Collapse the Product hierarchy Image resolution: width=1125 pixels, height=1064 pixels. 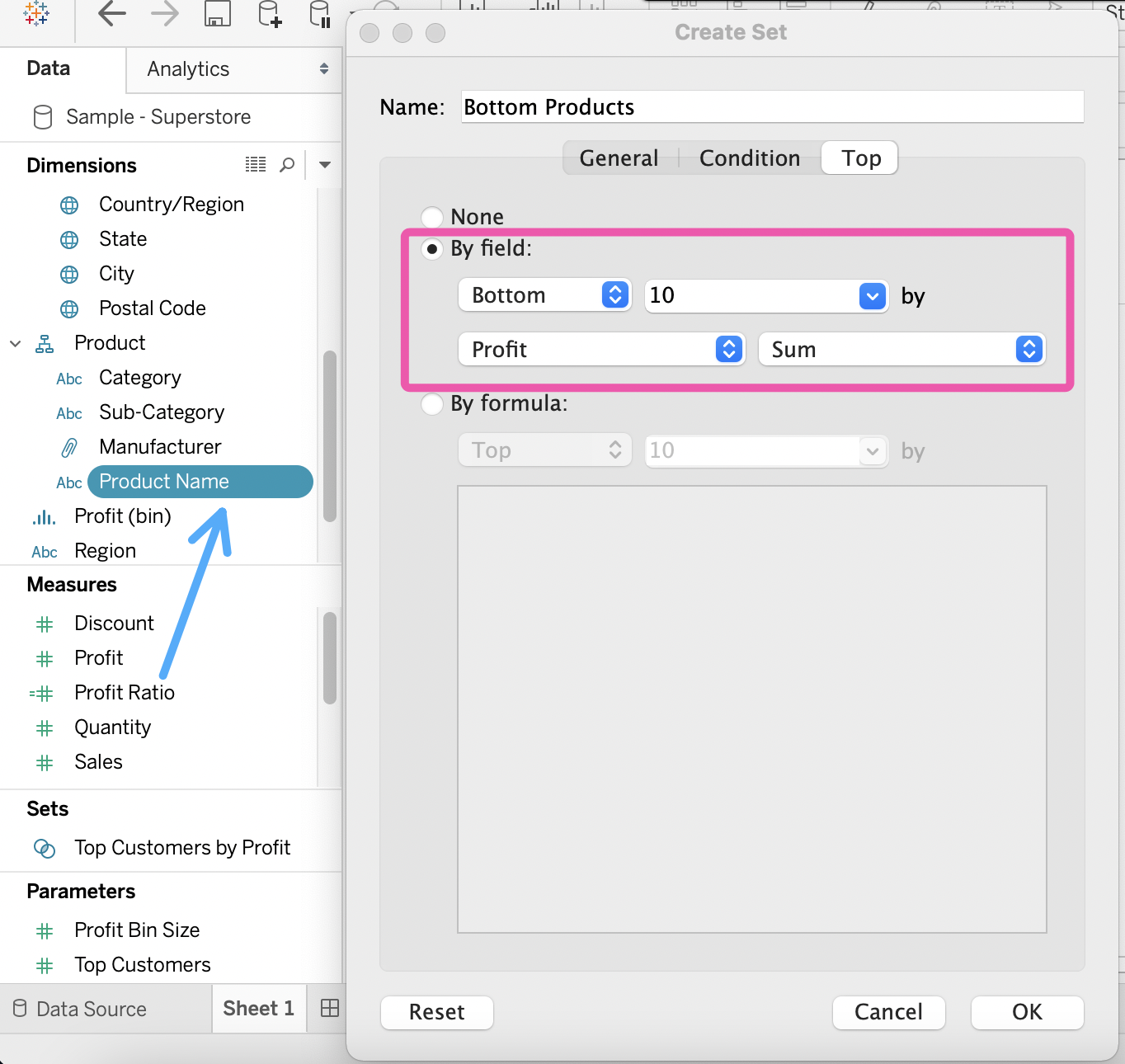16,343
